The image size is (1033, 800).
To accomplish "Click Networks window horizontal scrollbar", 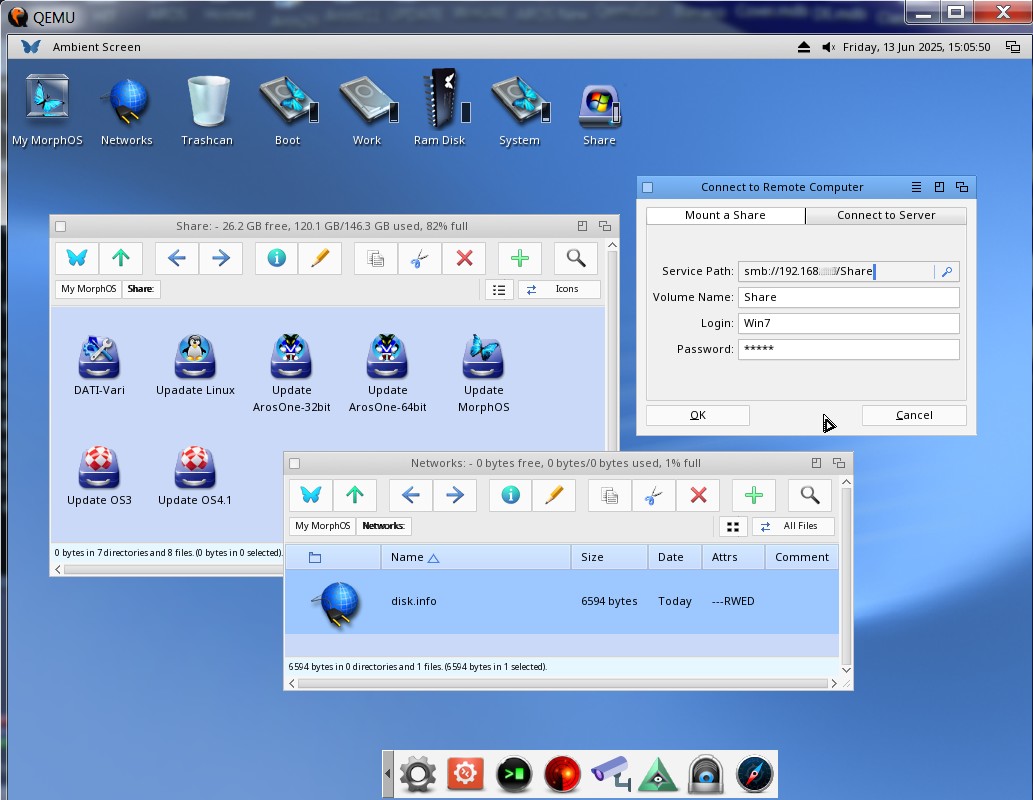I will [x=563, y=683].
